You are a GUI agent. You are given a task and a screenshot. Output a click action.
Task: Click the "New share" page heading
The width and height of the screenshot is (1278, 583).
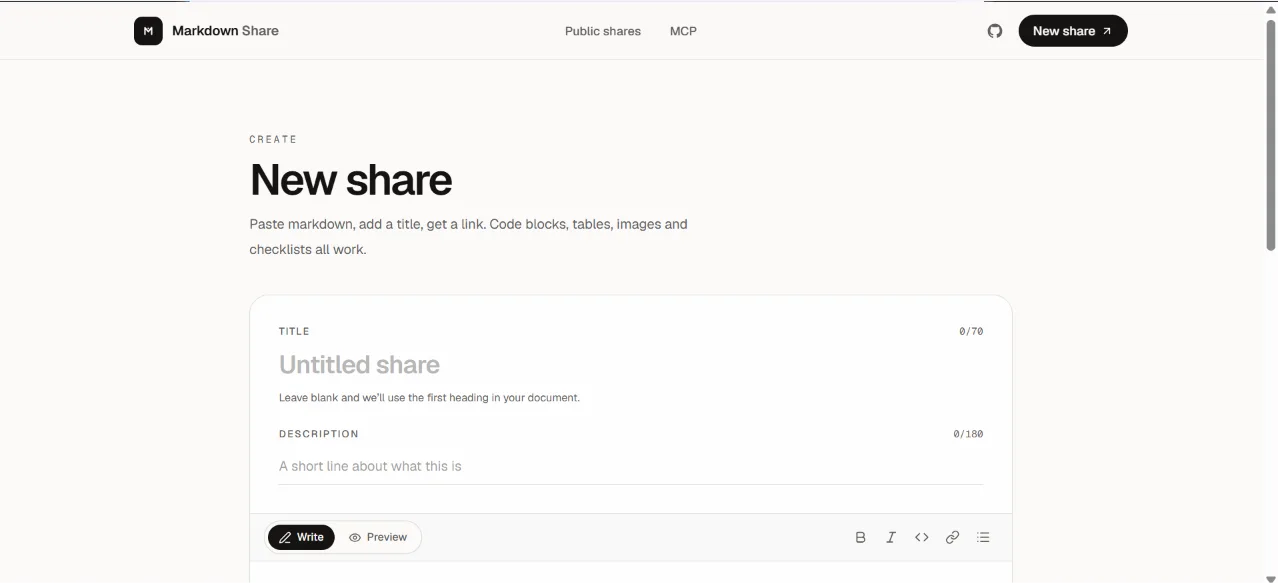tap(351, 180)
